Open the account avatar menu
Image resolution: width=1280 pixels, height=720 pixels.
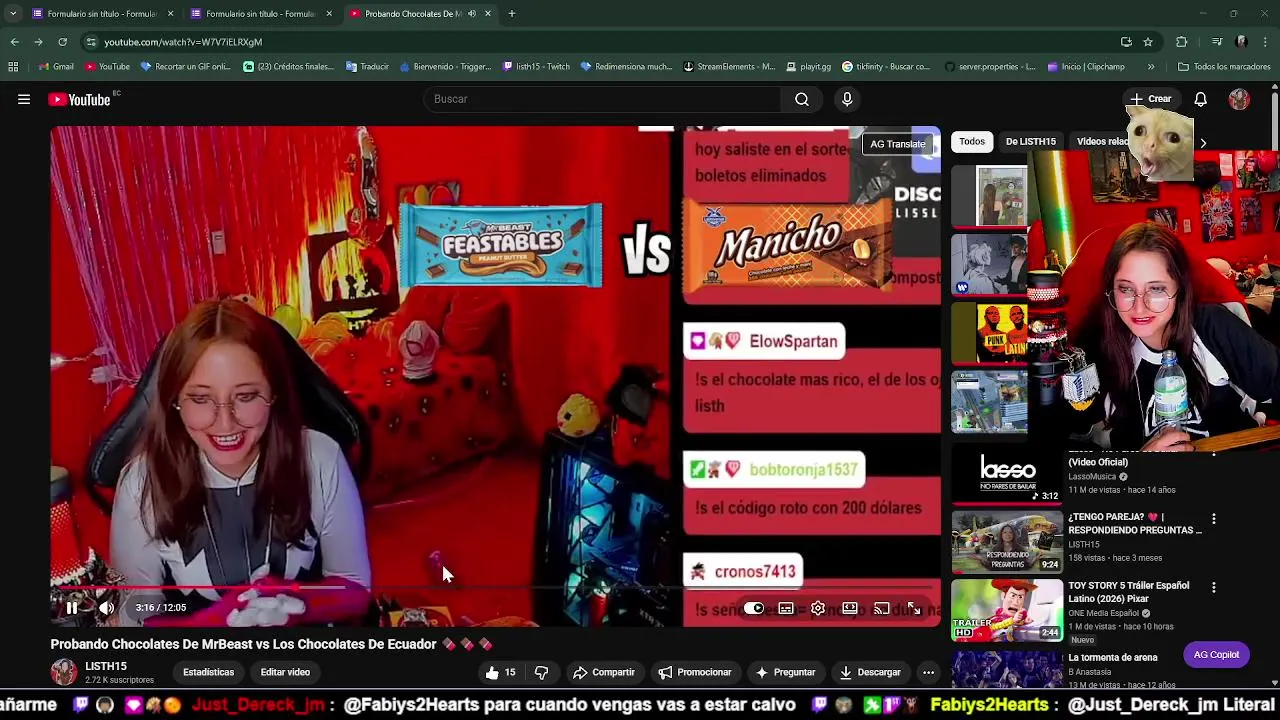pyautogui.click(x=1239, y=99)
